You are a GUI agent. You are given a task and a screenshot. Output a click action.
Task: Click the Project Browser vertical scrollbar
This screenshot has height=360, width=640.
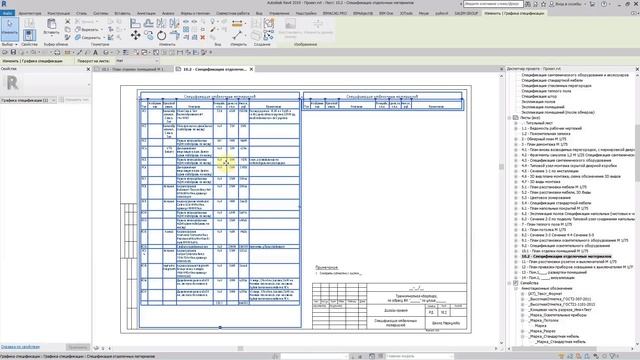(637, 153)
